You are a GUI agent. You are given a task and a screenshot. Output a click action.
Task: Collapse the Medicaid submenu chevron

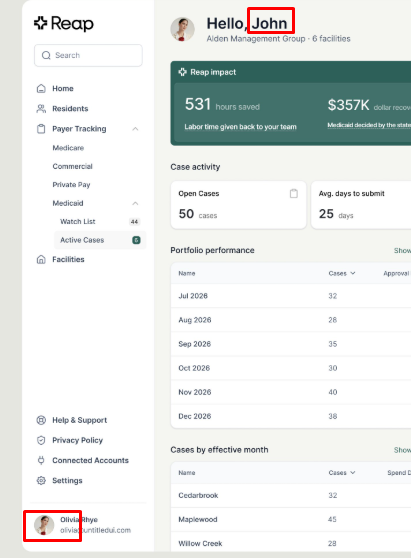(x=135, y=203)
